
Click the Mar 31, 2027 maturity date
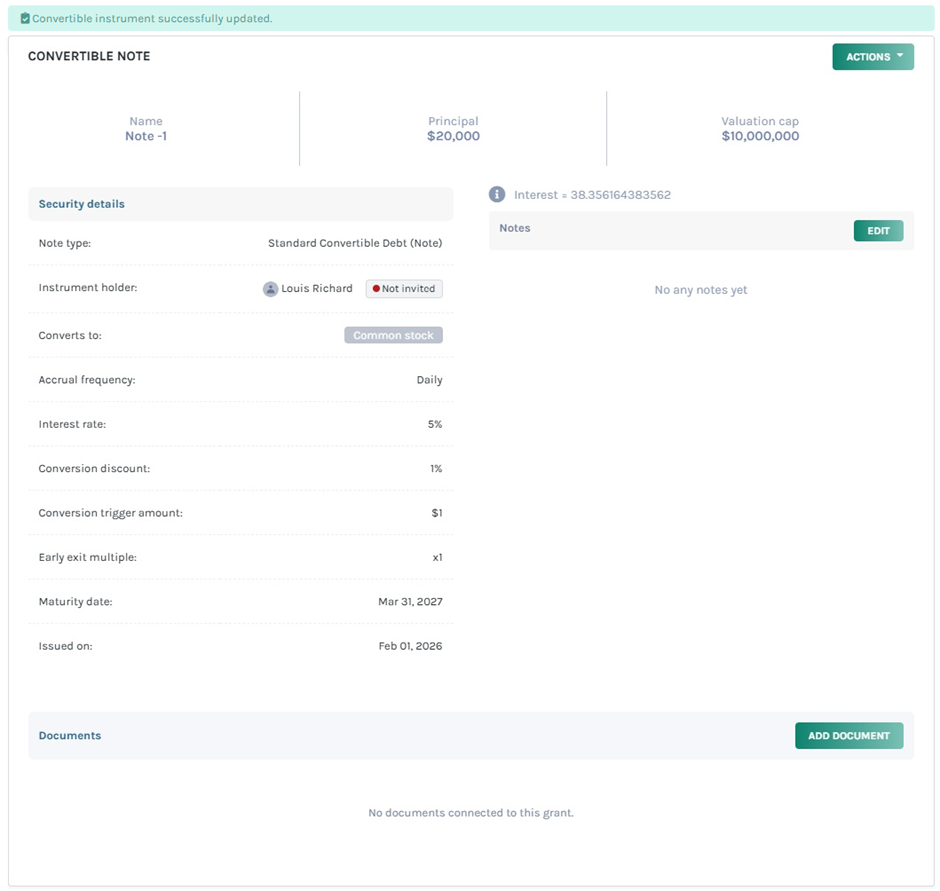click(410, 602)
